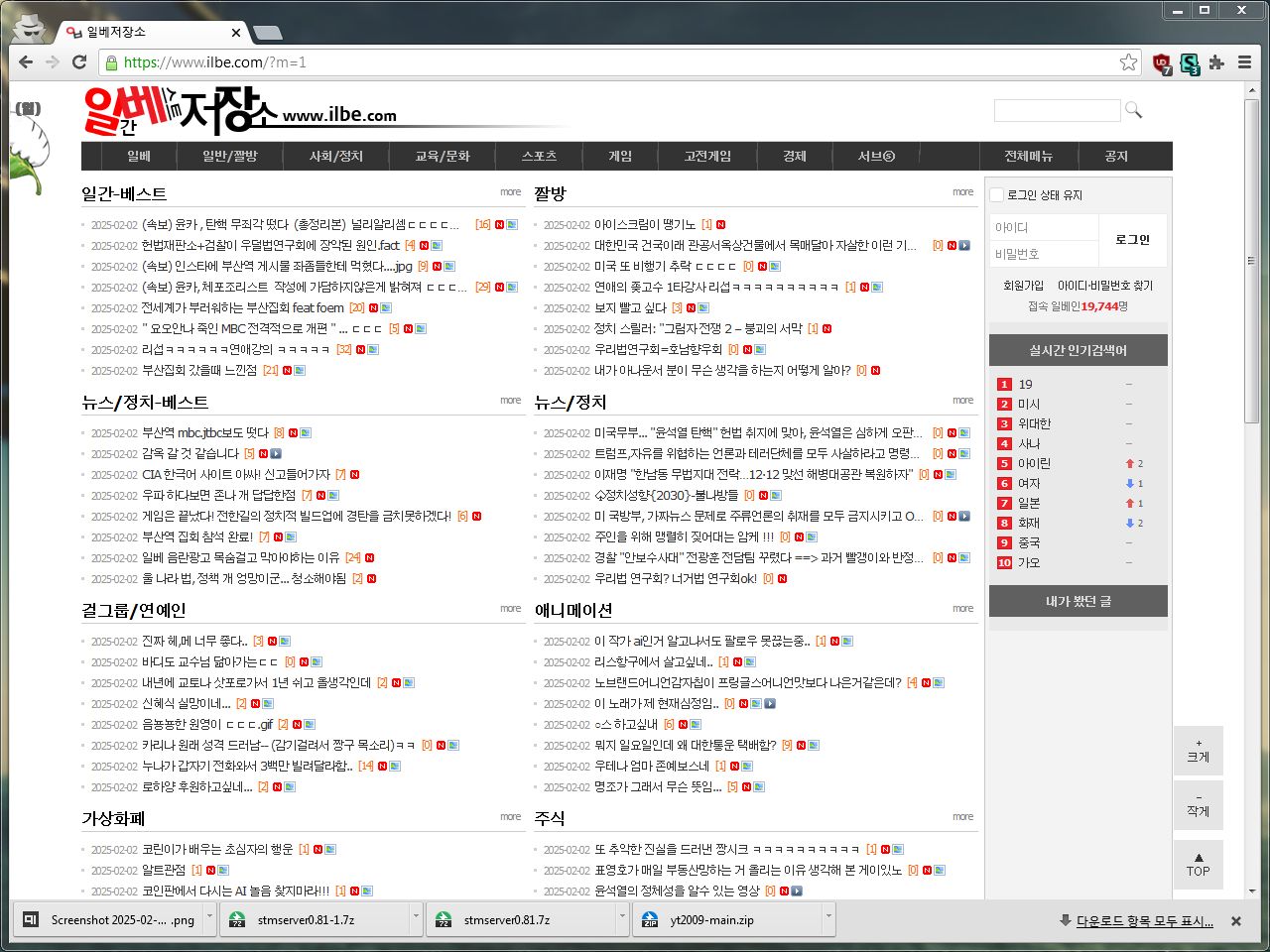
Task: Open post 전세계가 부러워하는 부산집회 feat foem
Action: click(243, 308)
